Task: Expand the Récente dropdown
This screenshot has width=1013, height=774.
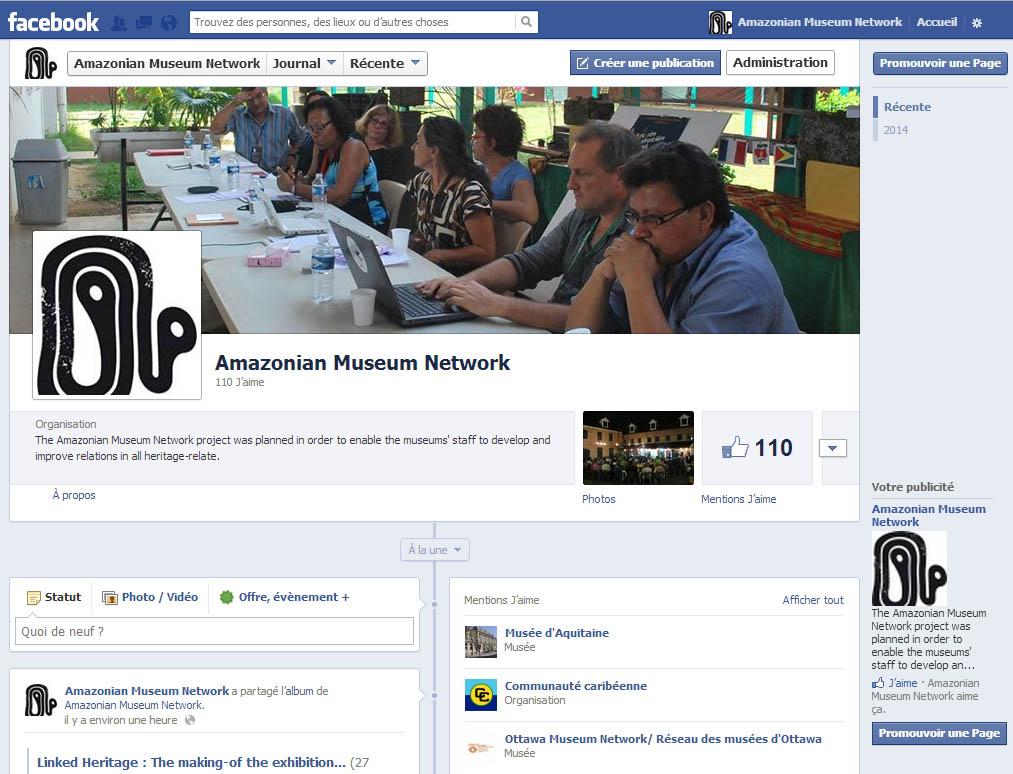Action: 385,63
